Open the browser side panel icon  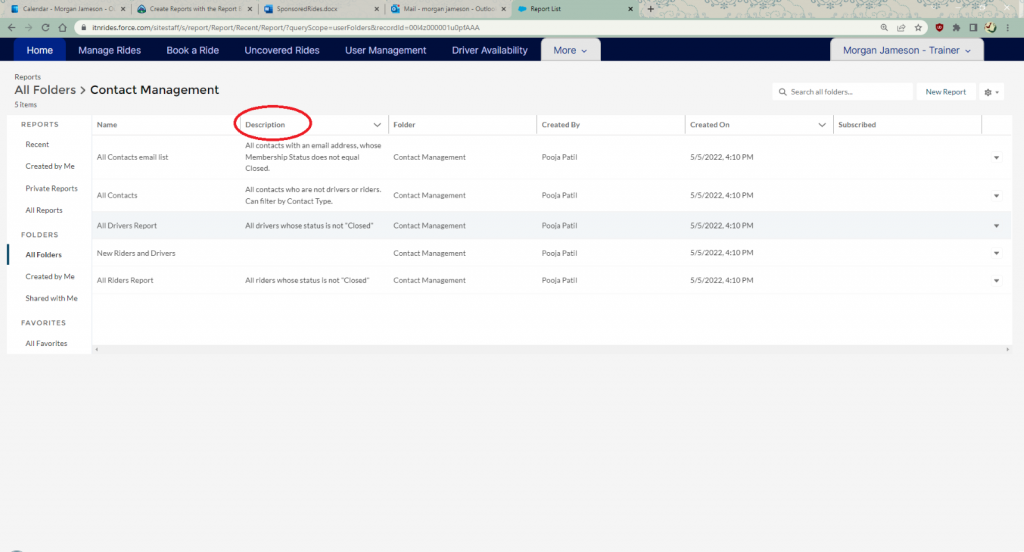[974, 28]
